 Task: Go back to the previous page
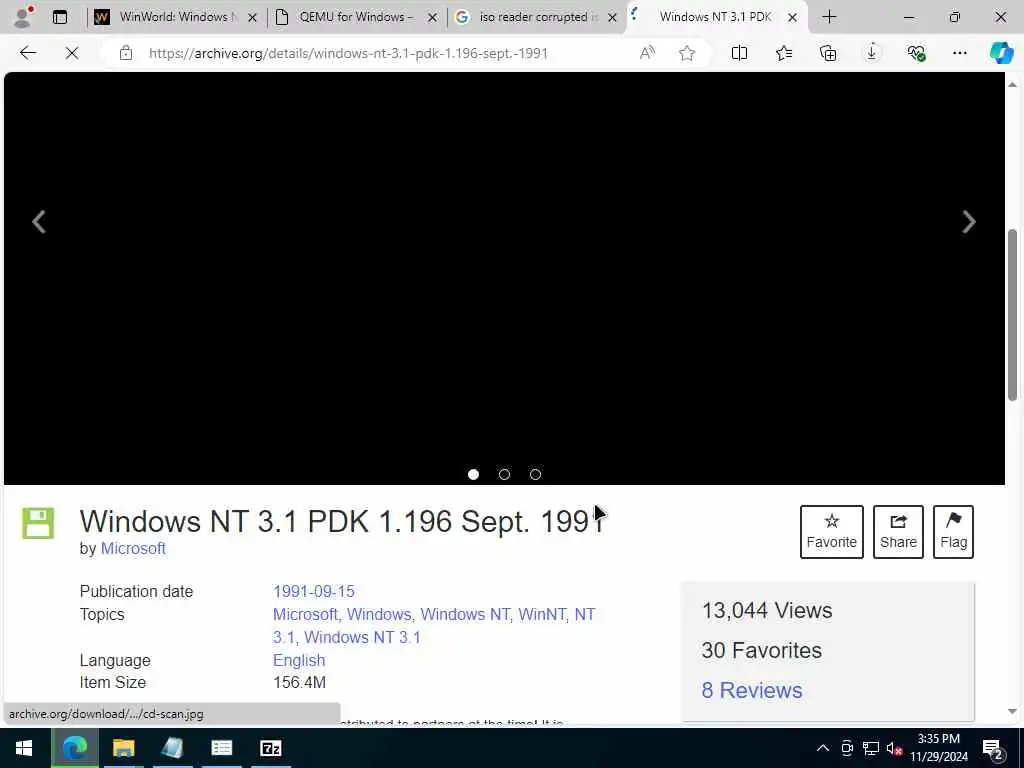pyautogui.click(x=27, y=53)
